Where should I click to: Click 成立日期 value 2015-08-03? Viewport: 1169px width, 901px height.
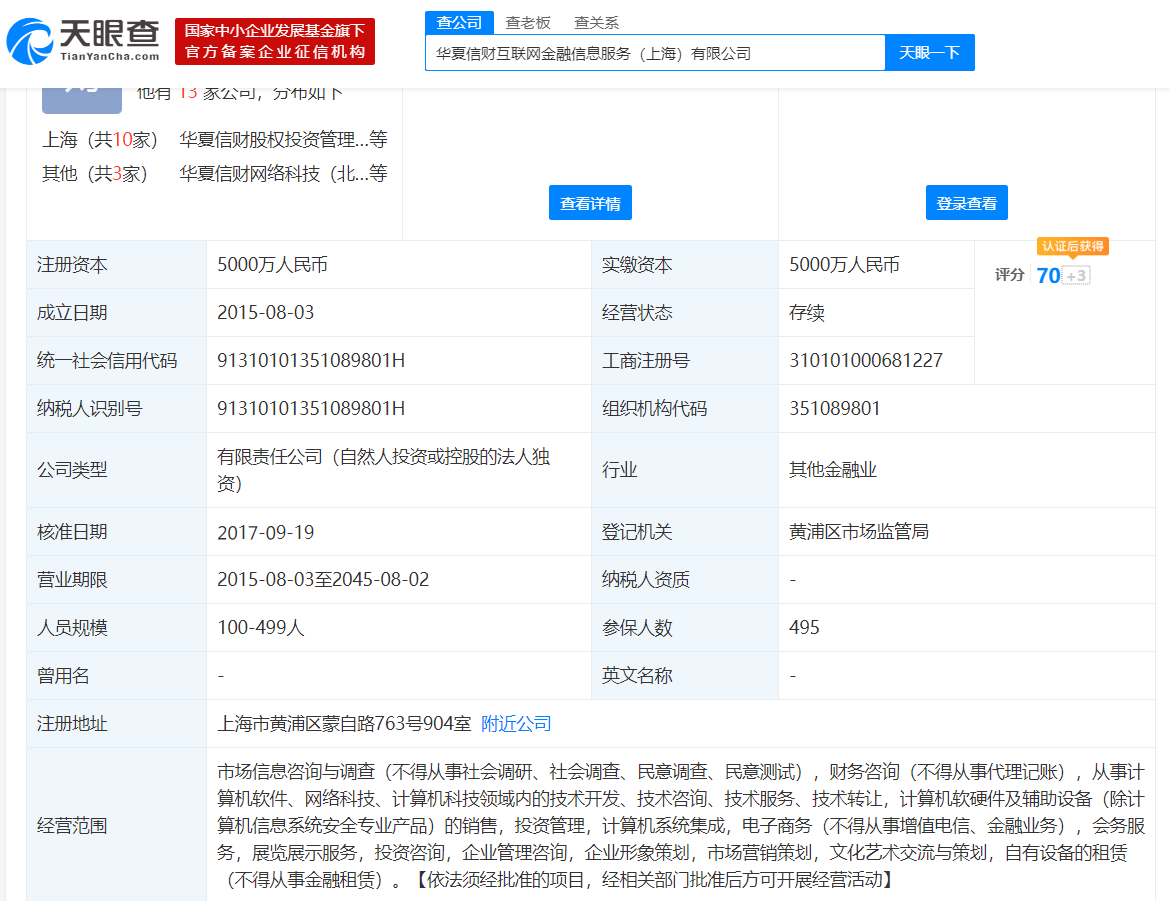[x=265, y=312]
